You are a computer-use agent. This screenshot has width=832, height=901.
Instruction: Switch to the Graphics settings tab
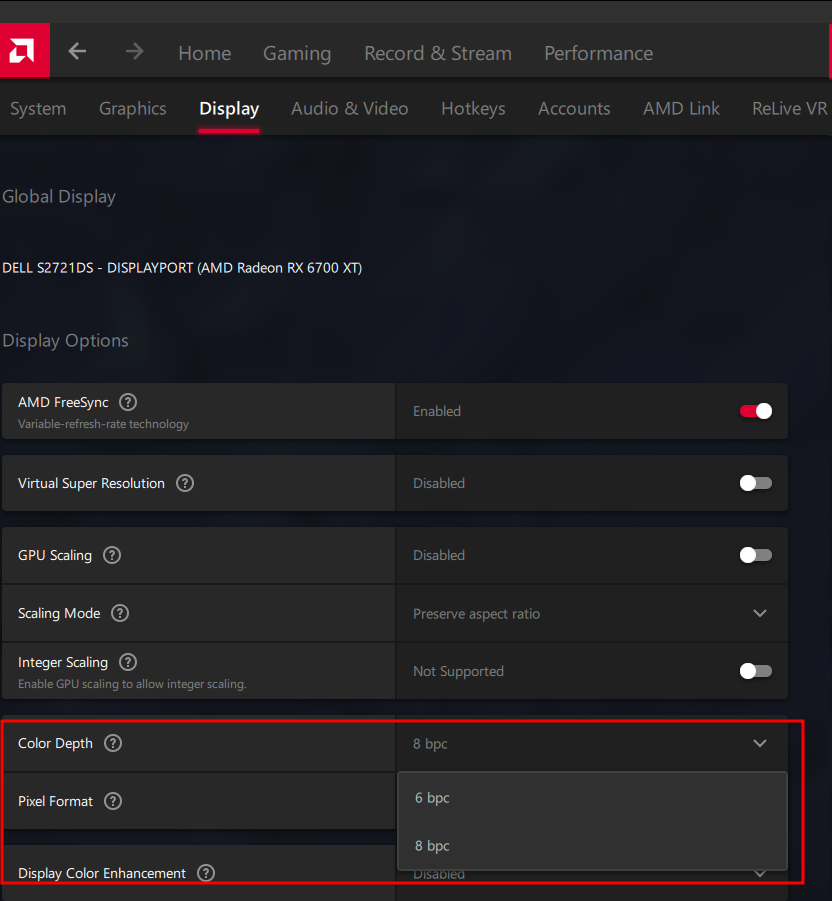click(133, 109)
